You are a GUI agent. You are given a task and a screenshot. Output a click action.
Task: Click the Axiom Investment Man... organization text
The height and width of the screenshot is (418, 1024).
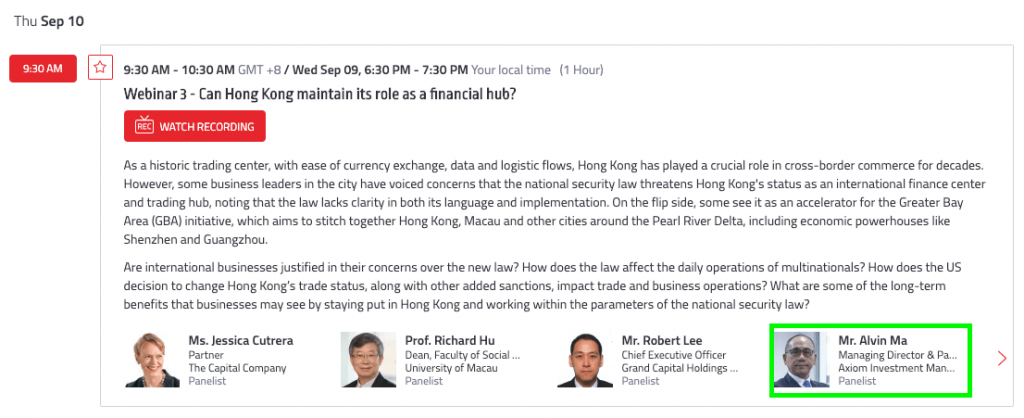click(x=897, y=368)
